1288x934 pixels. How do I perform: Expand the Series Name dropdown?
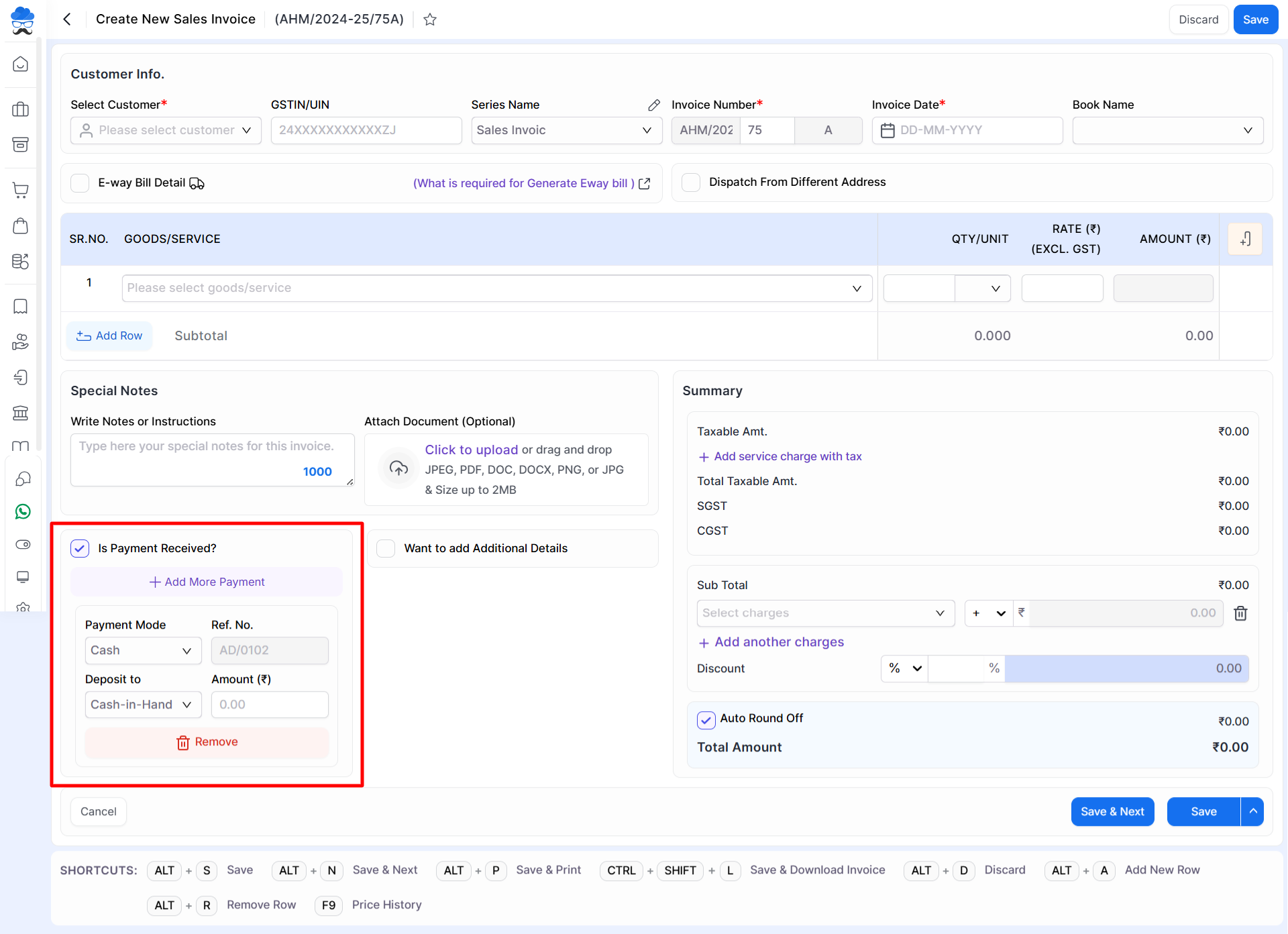[566, 130]
